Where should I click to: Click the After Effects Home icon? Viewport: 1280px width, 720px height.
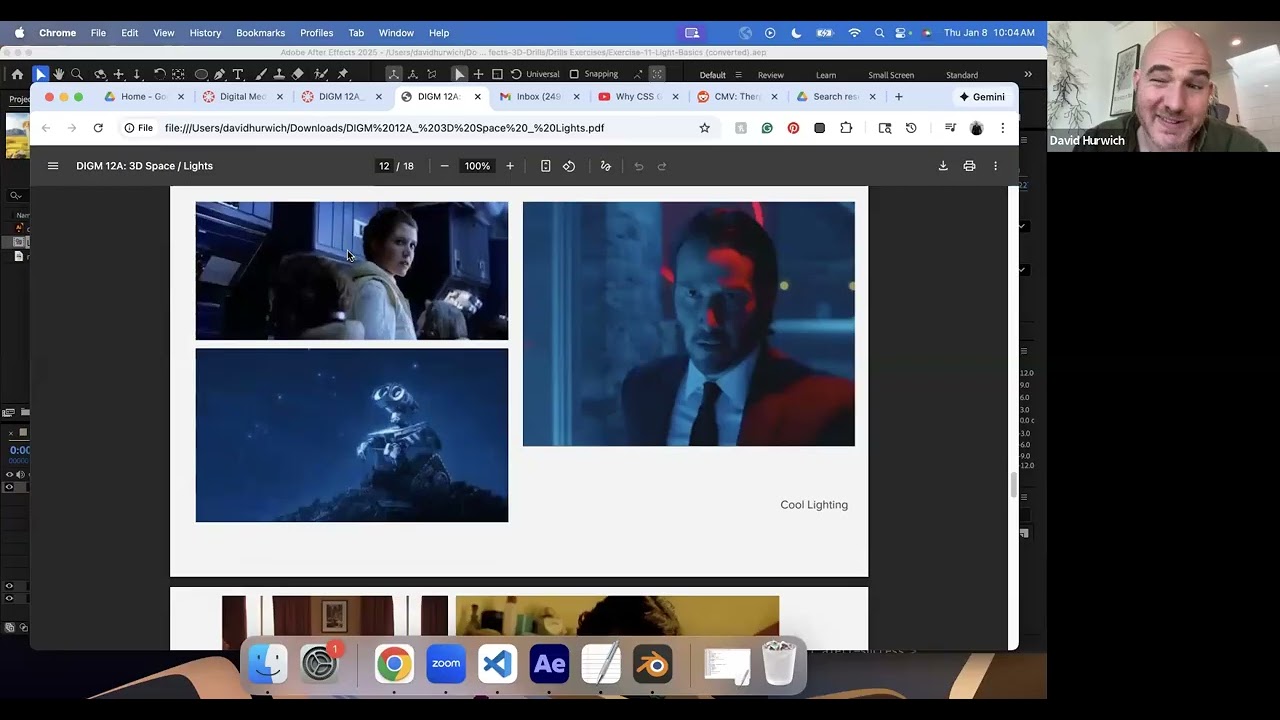(17, 74)
